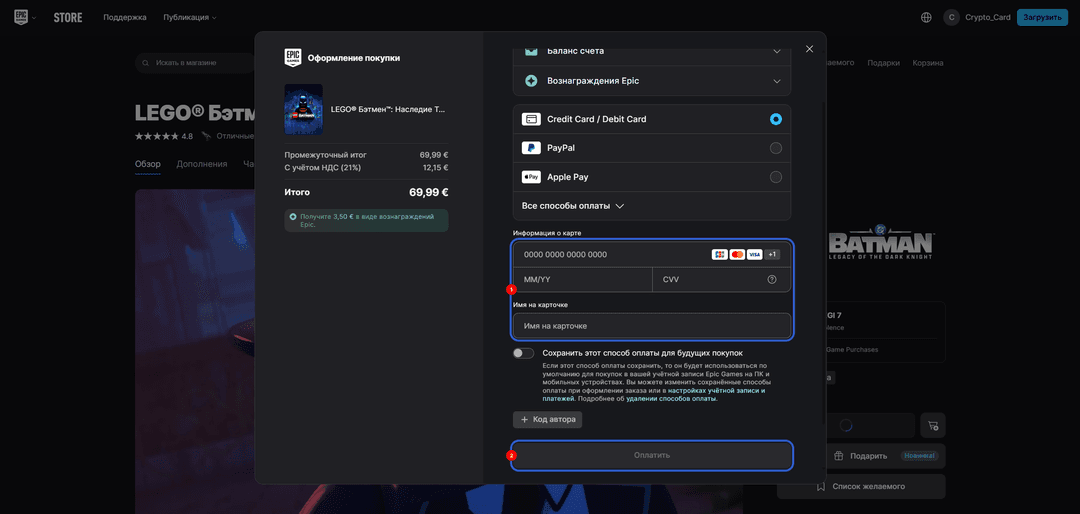This screenshot has width=1080, height=514.
Task: Click the CVV input field
Action: pyautogui.click(x=722, y=280)
